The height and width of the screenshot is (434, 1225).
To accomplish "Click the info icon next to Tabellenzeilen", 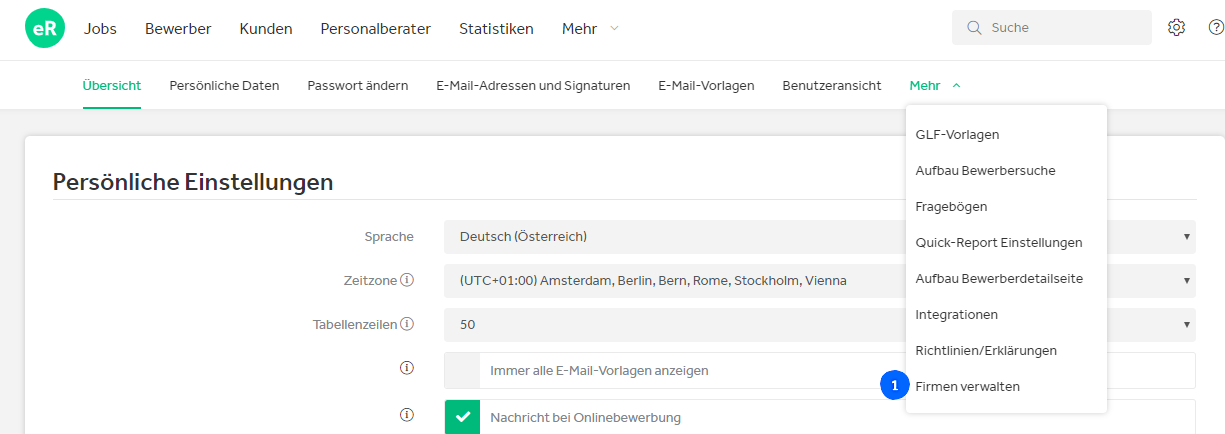I will (407, 324).
